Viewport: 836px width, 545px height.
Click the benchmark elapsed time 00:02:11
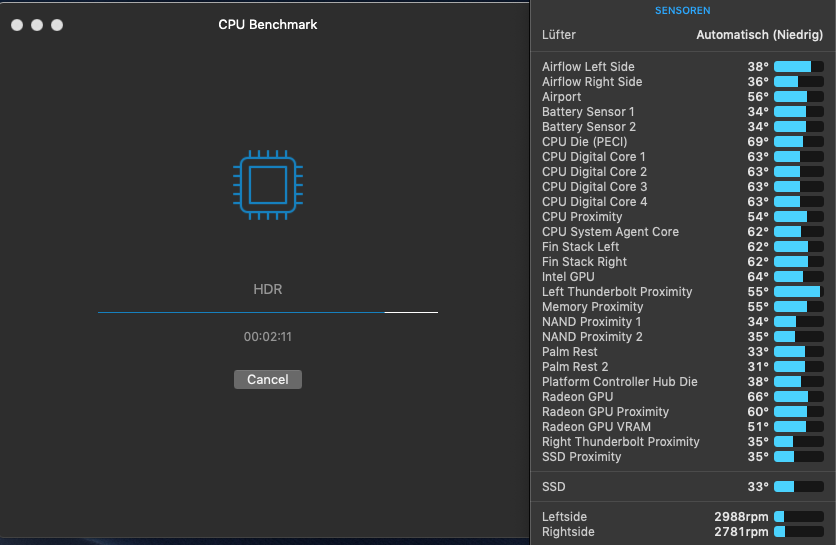point(267,337)
